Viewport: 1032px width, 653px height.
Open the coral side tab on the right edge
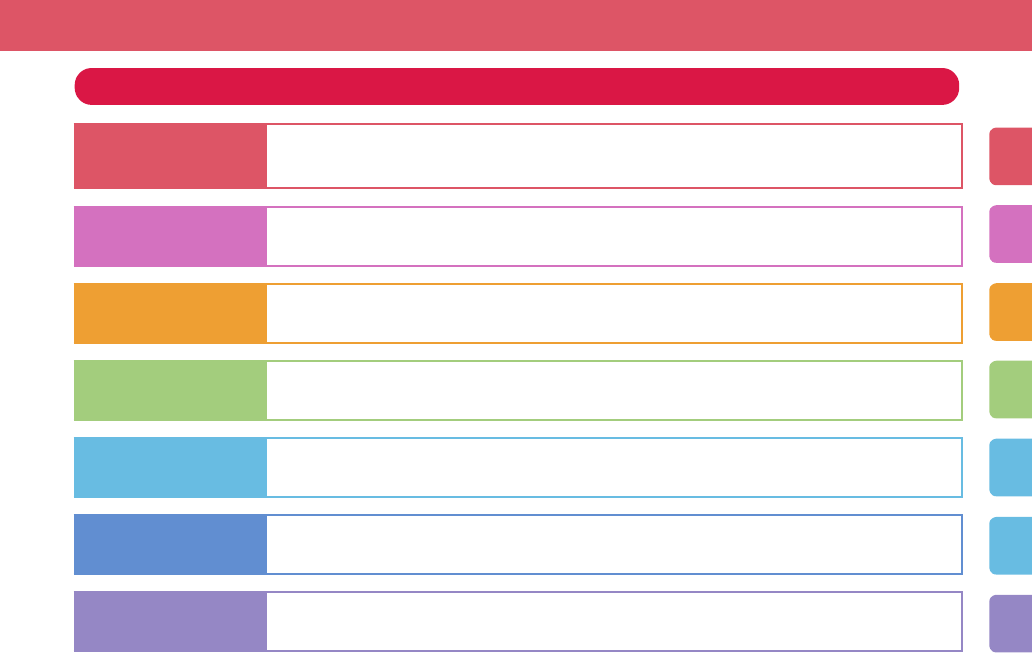point(1011,156)
